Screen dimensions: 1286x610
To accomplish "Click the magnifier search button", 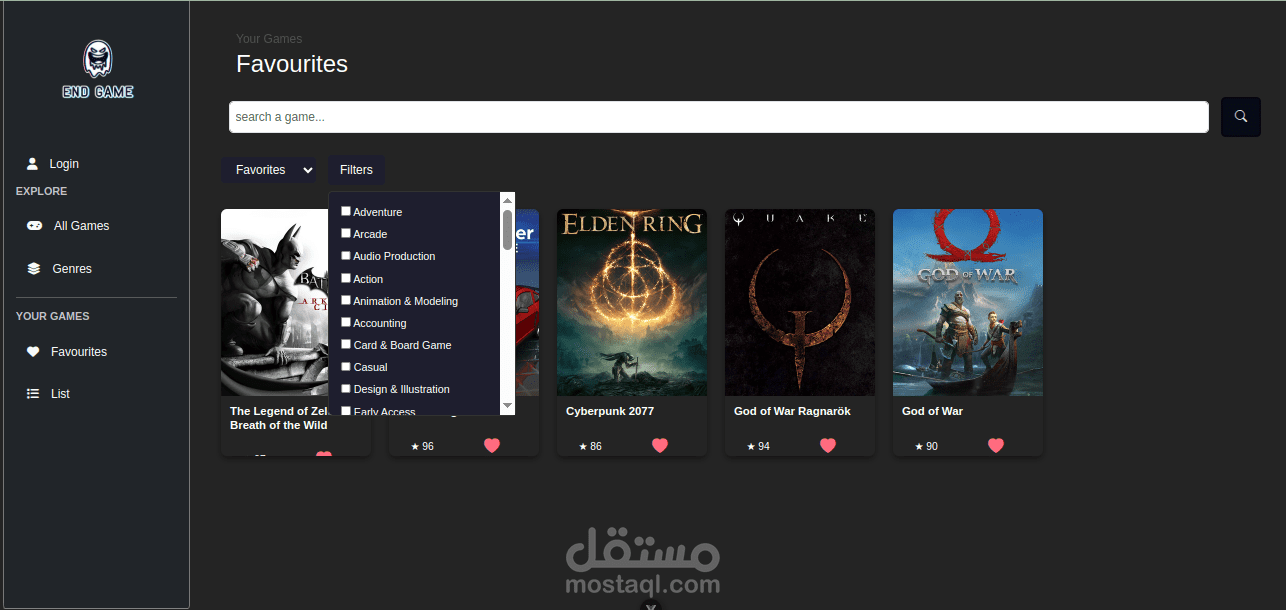I will point(1241,117).
